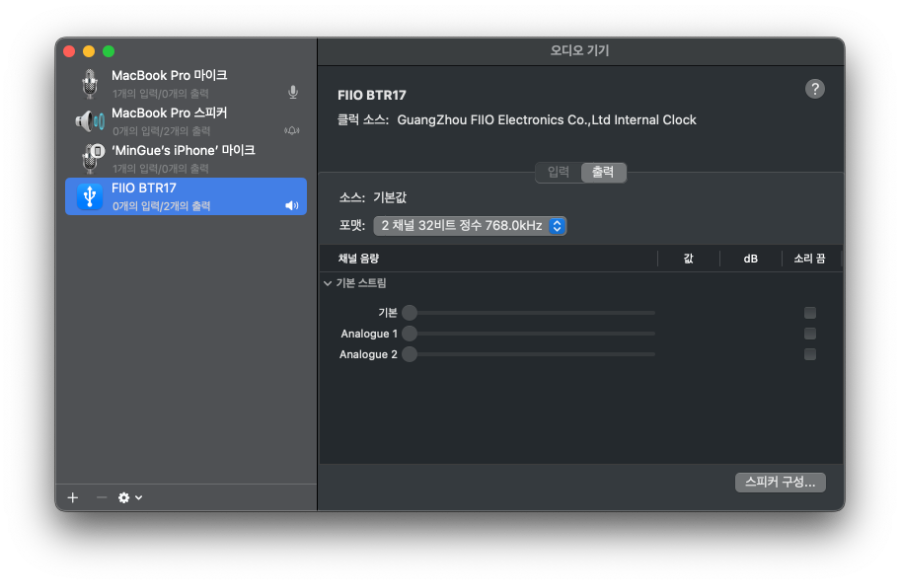Click the 오디오 기기 window title
This screenshot has width=900, height=584.
tap(580, 51)
